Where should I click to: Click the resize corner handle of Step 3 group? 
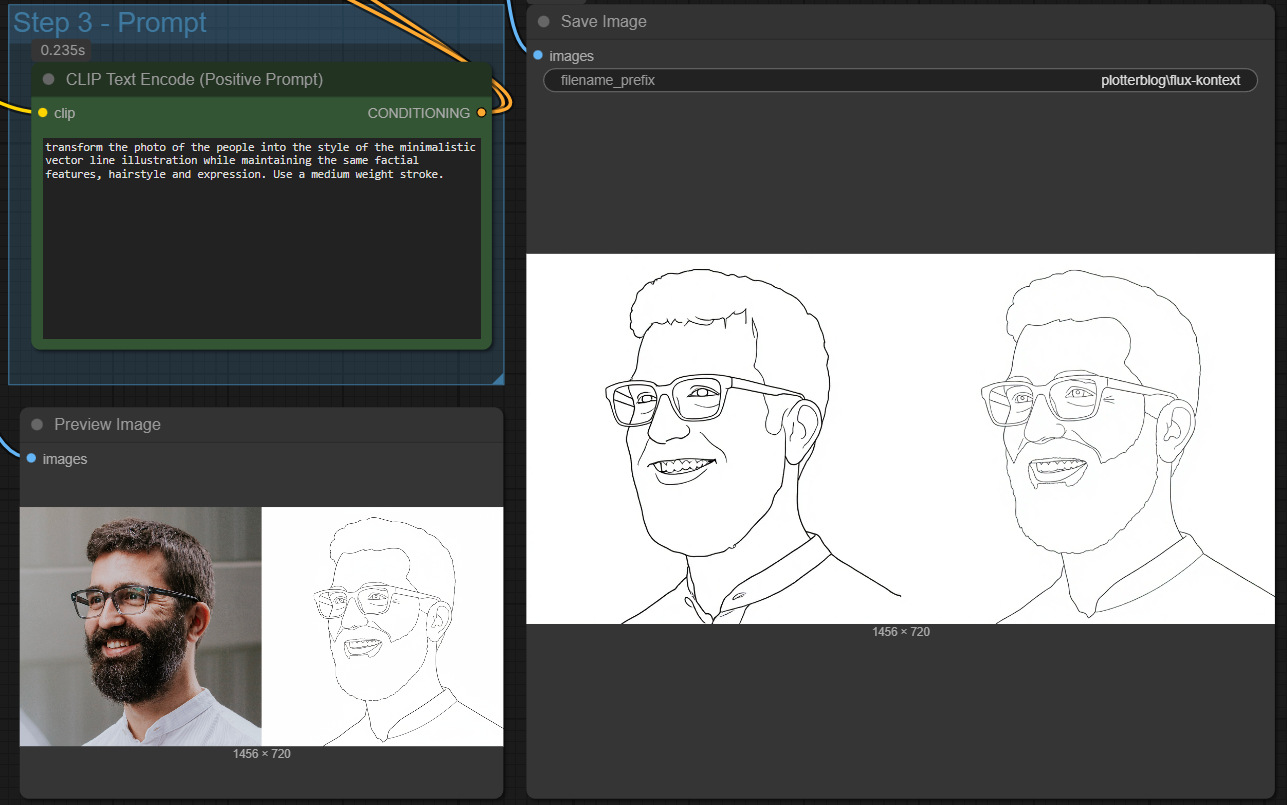[498, 378]
